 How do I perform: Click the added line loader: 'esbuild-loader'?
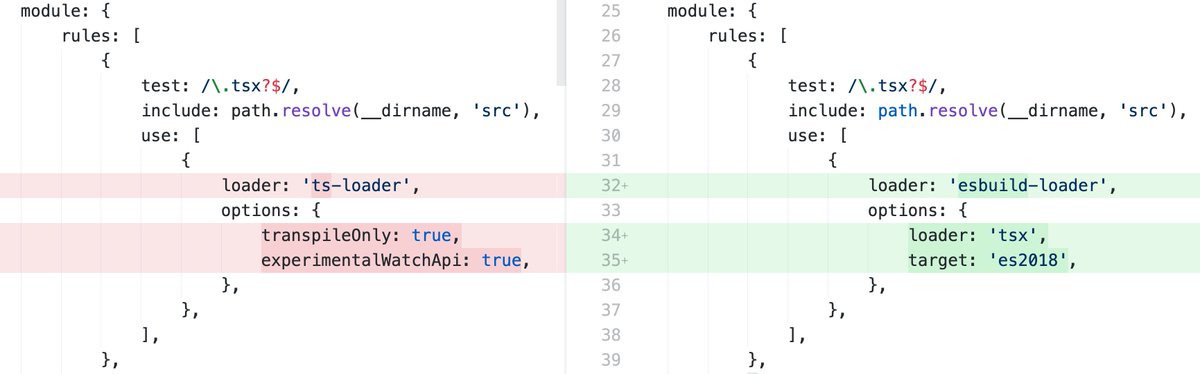(883, 185)
